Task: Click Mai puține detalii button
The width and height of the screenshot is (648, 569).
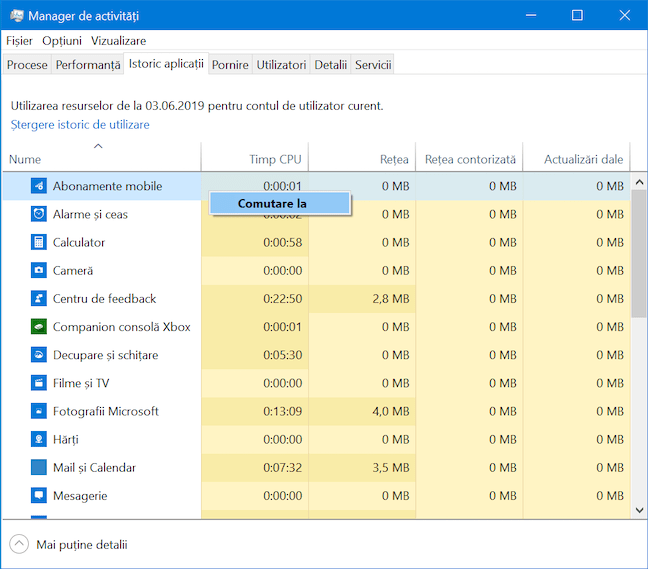Action: pos(82,544)
